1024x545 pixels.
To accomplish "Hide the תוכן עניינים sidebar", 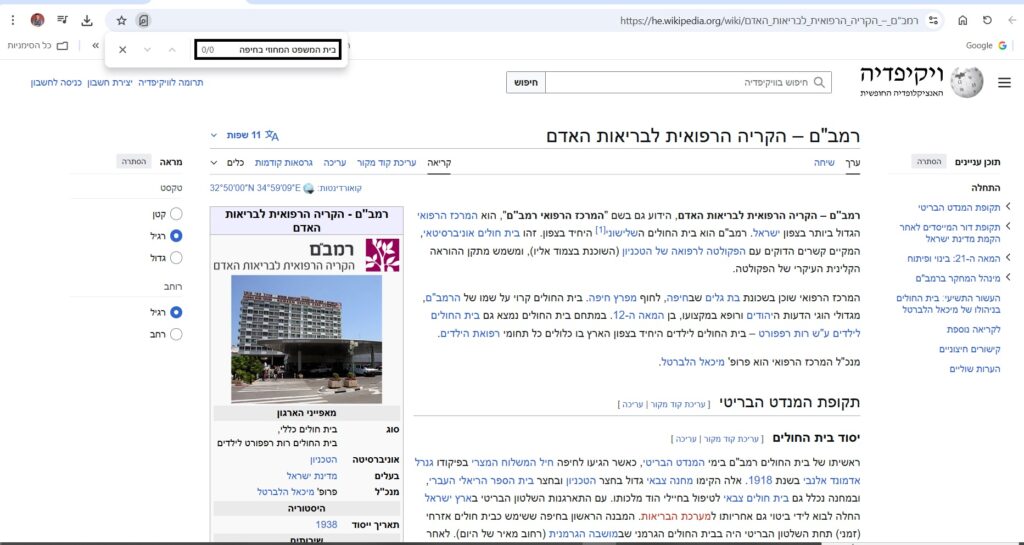I will 928,161.
